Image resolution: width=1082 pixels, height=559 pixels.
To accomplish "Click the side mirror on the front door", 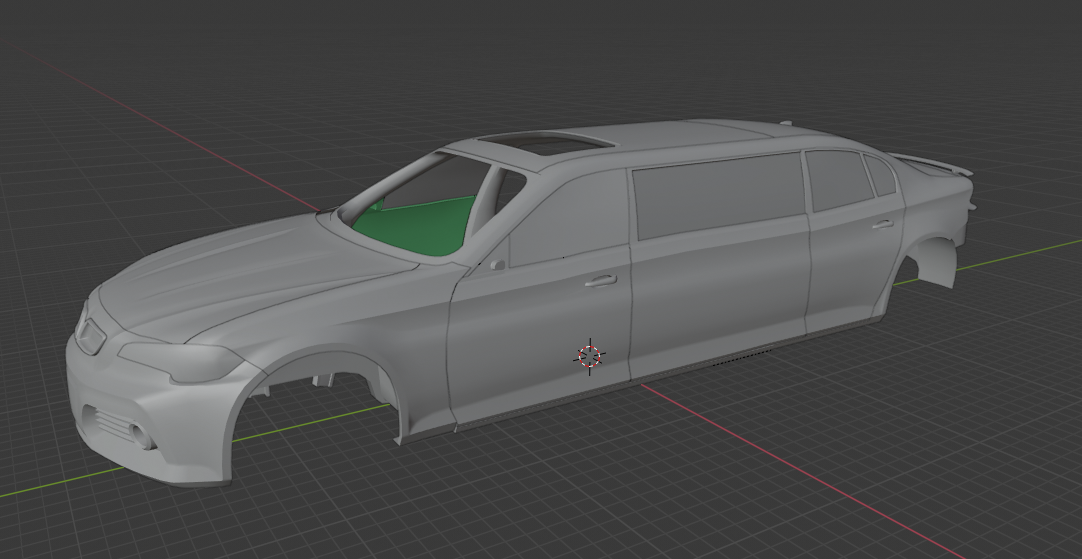I will (x=497, y=265).
